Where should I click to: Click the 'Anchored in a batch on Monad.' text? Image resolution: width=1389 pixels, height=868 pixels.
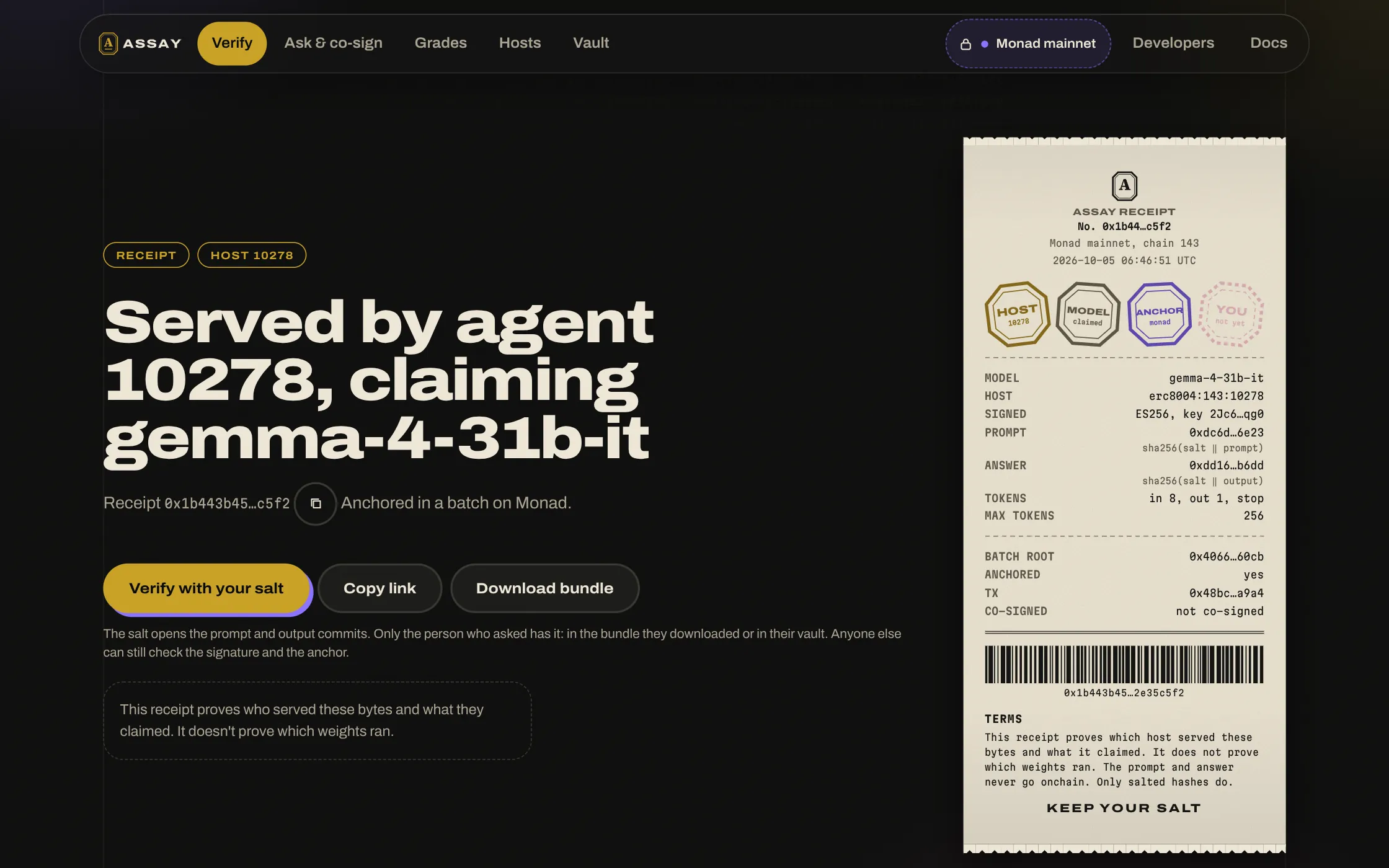(456, 503)
